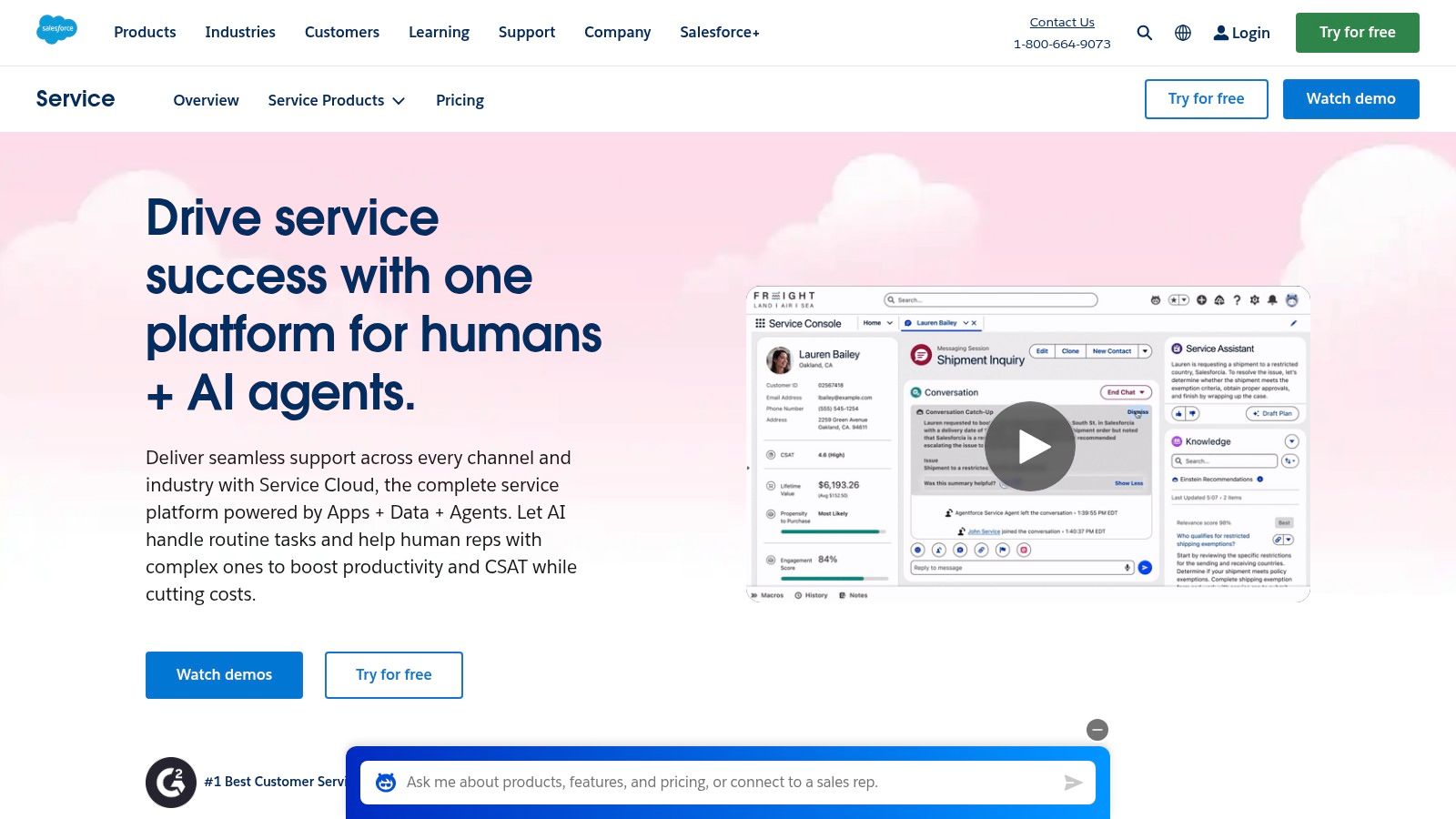1456x819 pixels.
Task: Go to the Overview tab
Action: click(207, 100)
